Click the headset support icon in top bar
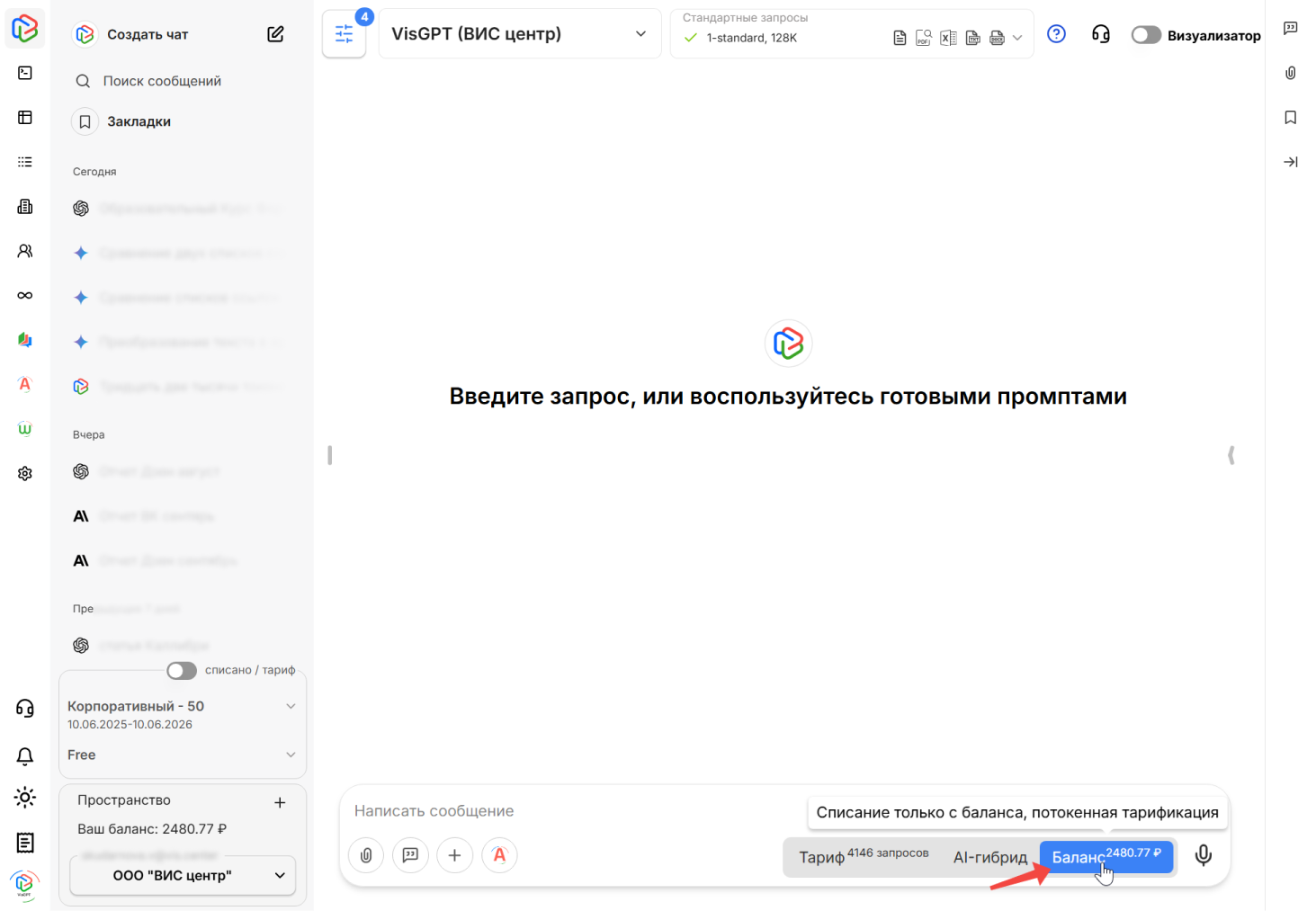The height and width of the screenshot is (911, 1316). 1100,34
